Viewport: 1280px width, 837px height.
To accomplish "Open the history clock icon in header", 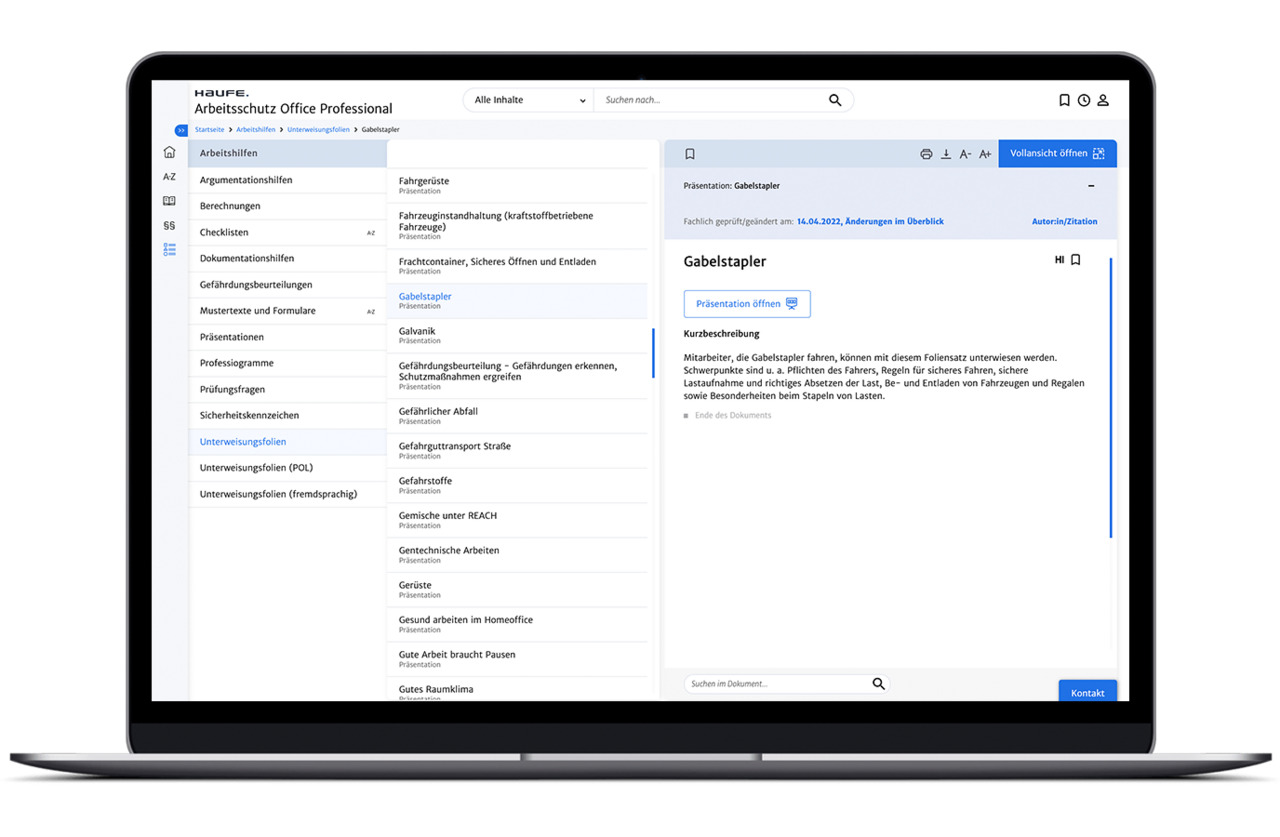I will pos(1084,101).
